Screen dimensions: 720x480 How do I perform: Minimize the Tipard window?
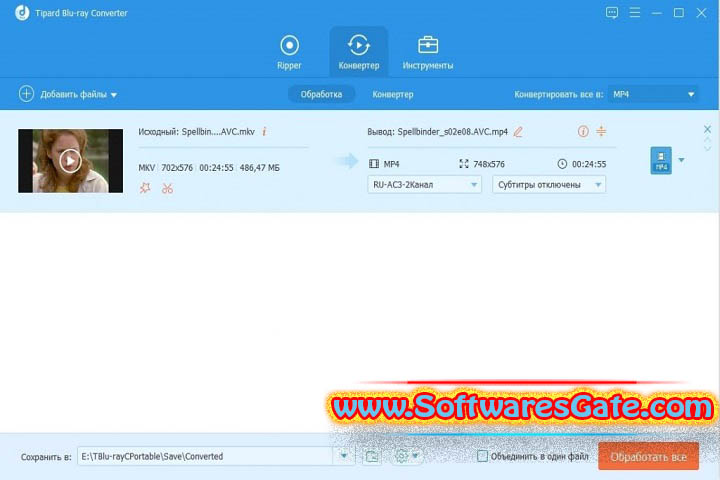point(657,13)
